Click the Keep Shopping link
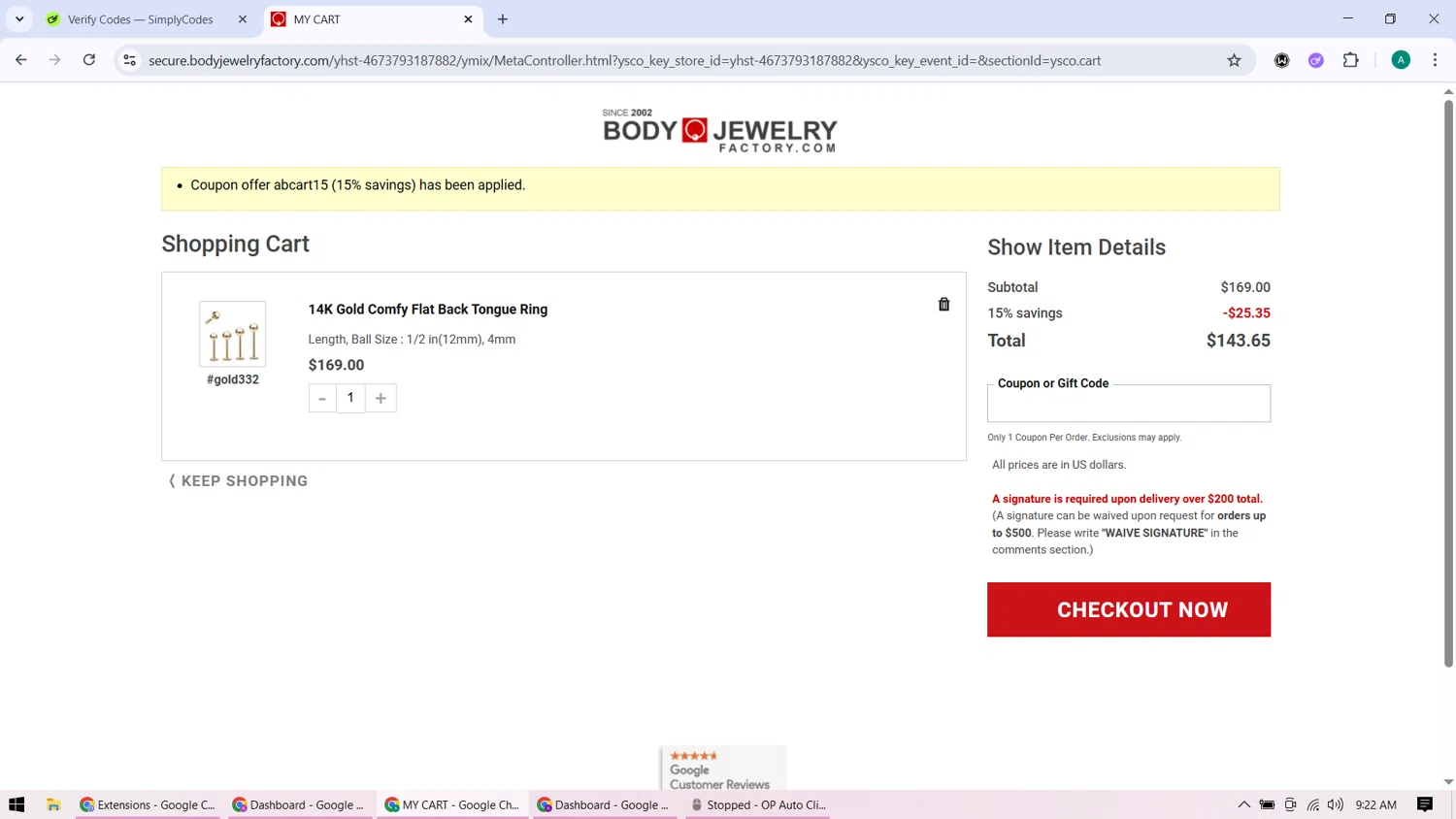 (x=238, y=481)
